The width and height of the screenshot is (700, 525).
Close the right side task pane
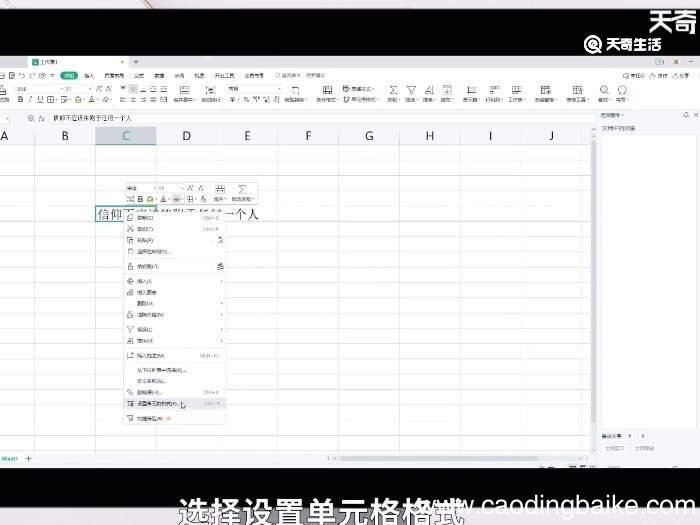696,115
